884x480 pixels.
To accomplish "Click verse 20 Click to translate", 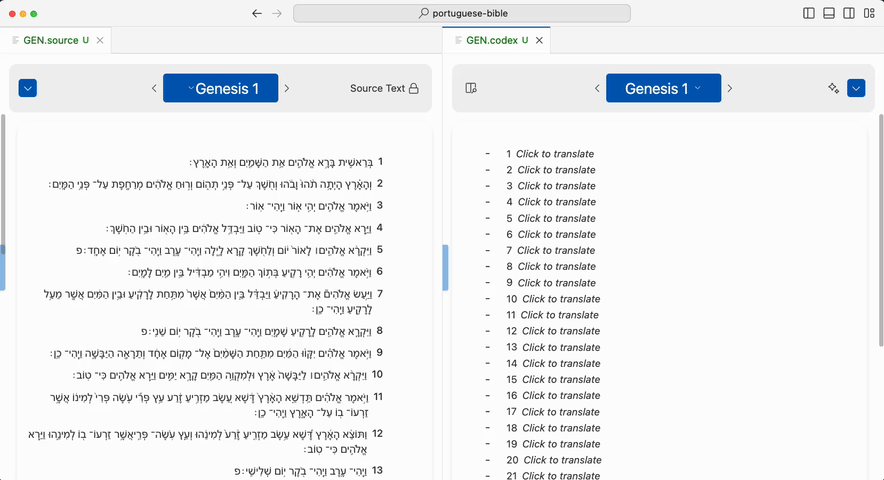I will 562,460.
